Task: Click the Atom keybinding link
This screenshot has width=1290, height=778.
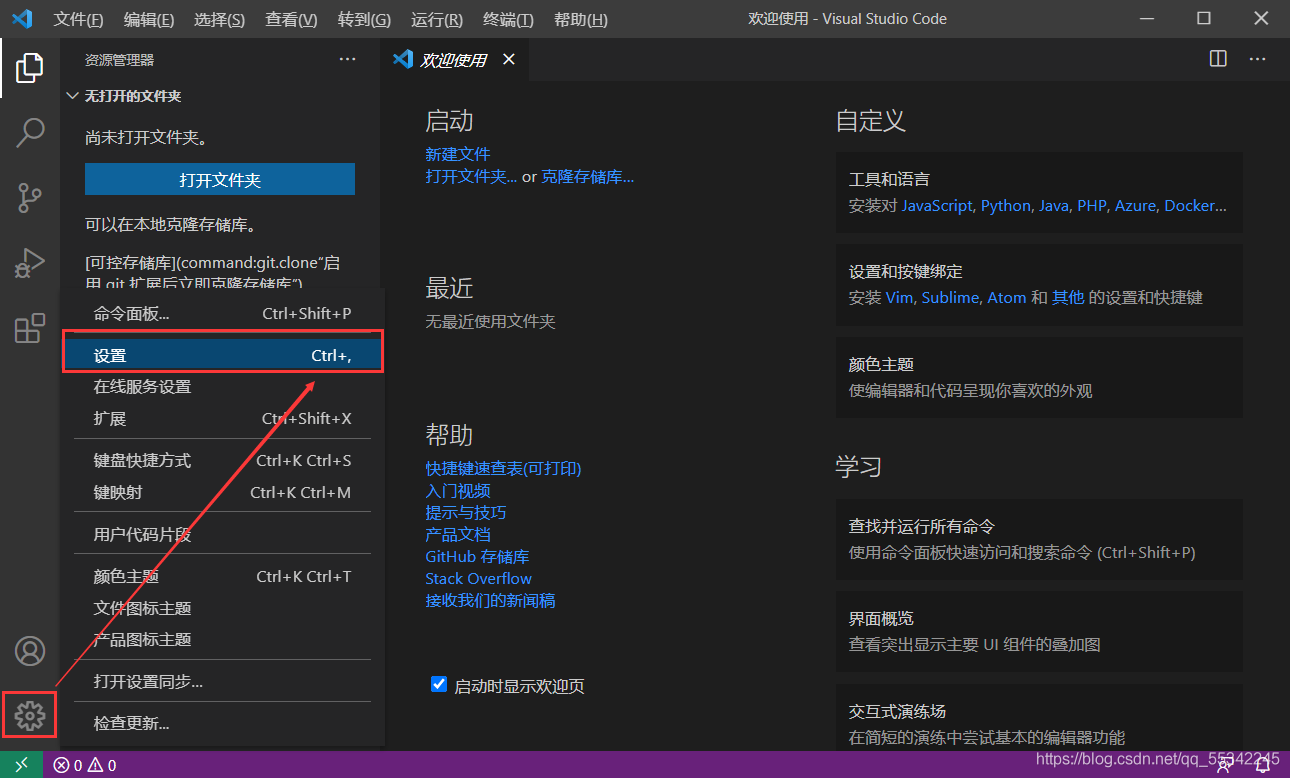Action: [x=1007, y=298]
